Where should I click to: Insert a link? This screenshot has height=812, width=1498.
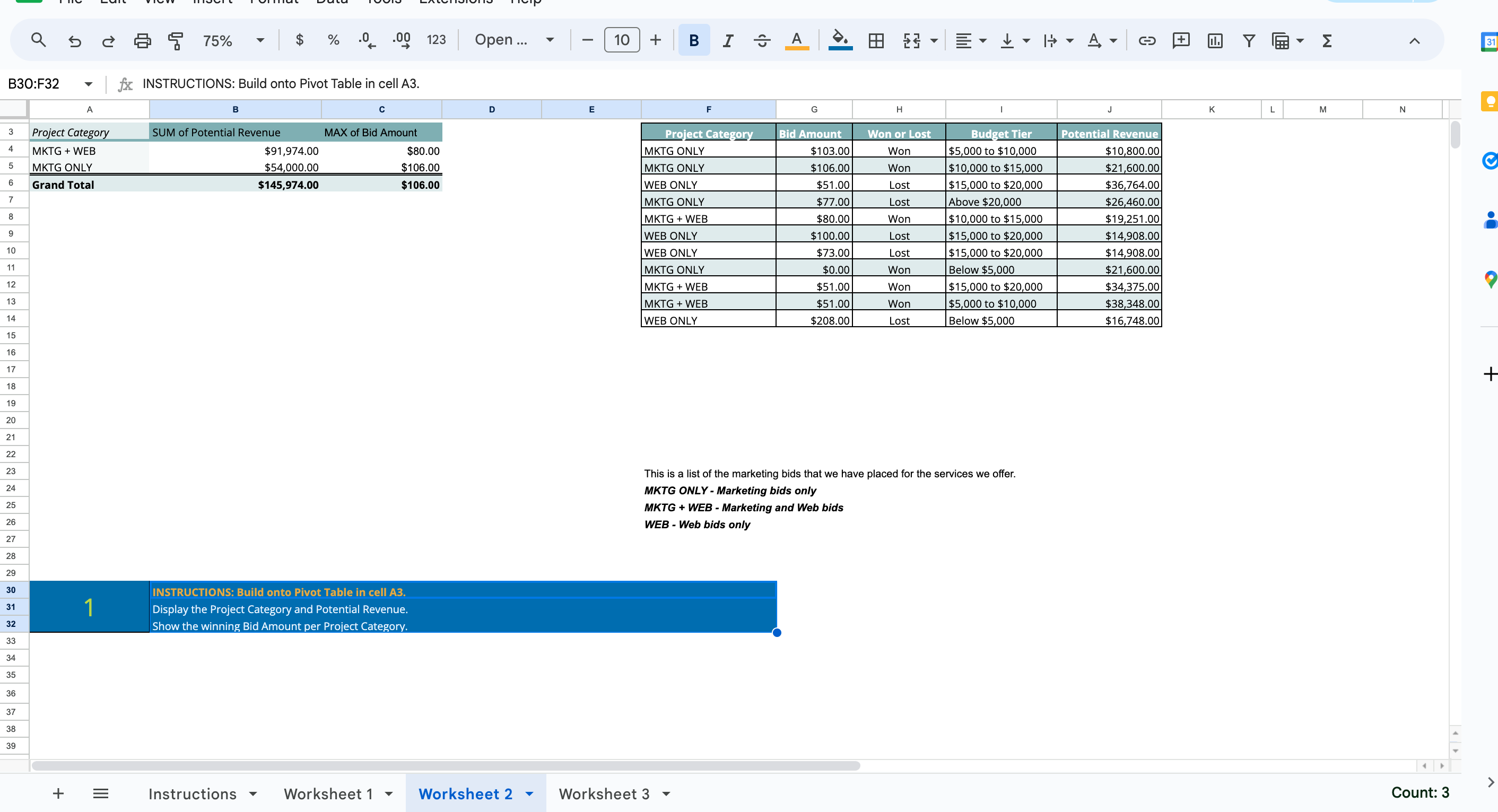pos(1146,40)
